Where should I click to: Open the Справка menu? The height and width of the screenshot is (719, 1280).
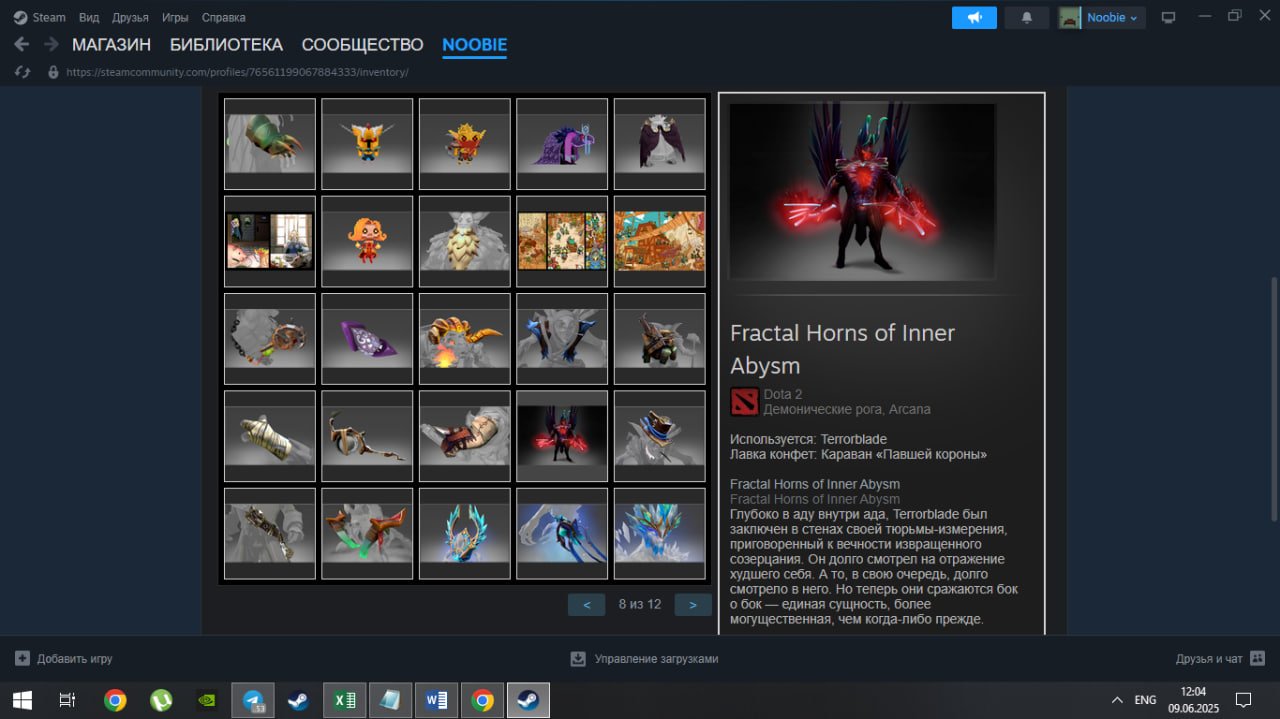click(223, 17)
